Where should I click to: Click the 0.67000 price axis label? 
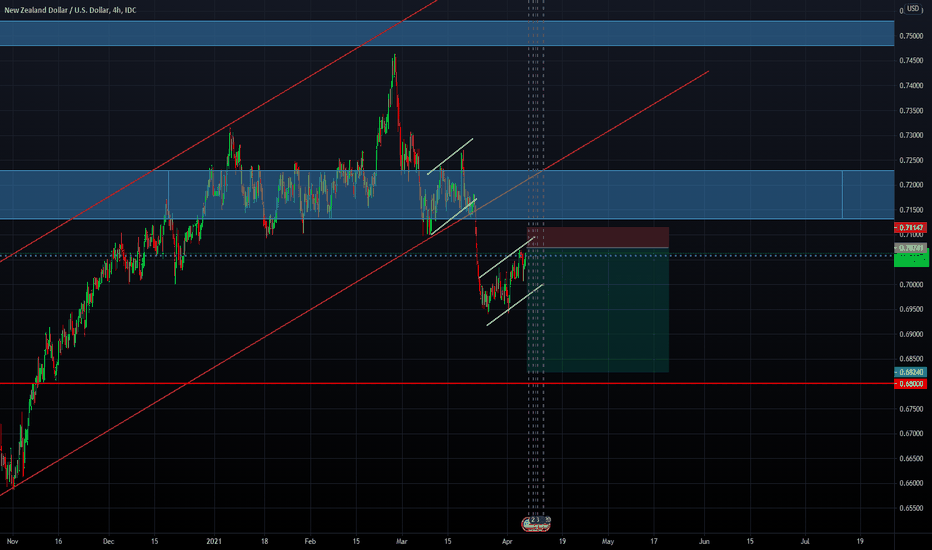tap(911, 433)
